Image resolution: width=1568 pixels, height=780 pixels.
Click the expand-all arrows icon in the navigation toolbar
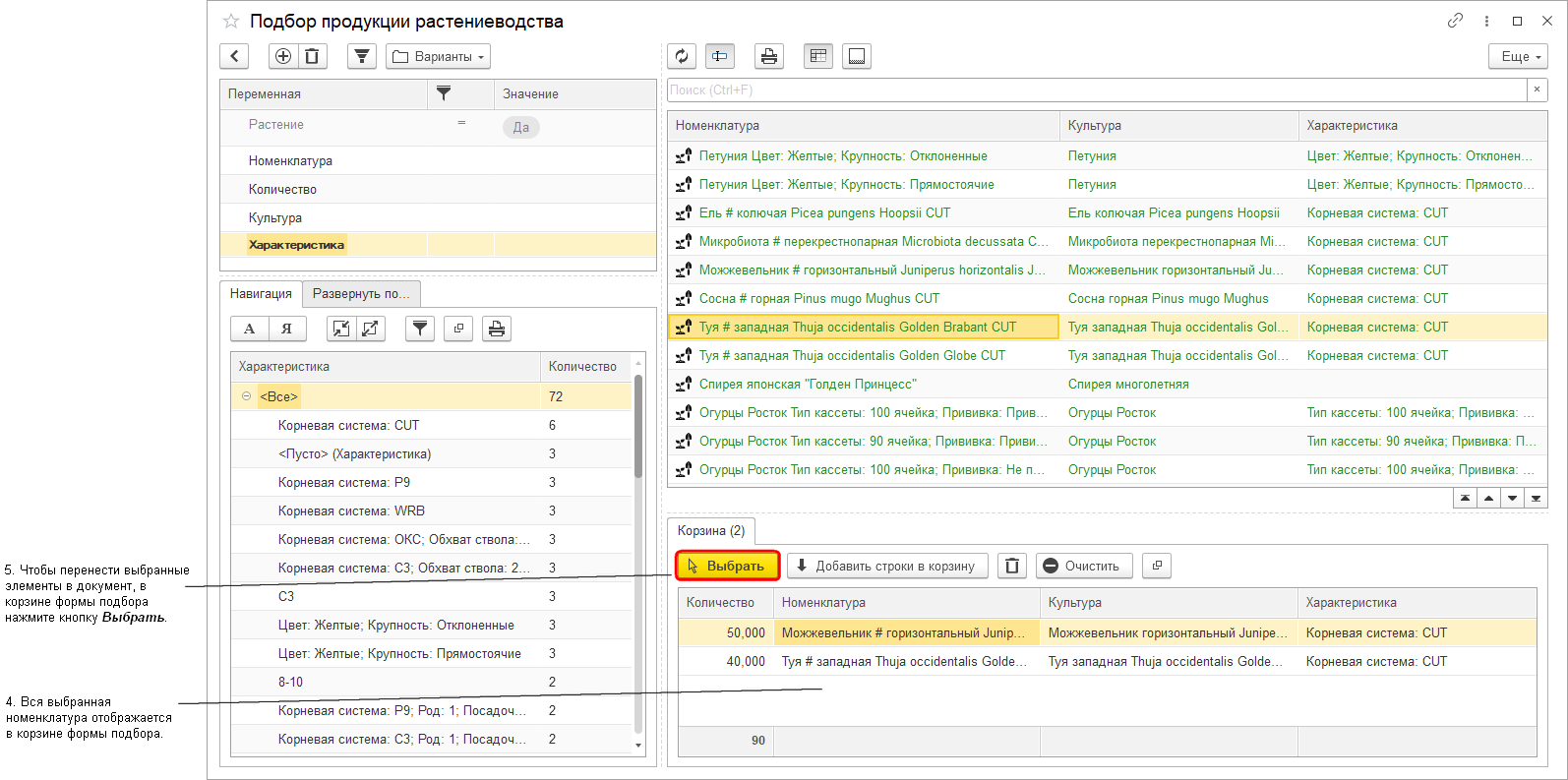pos(370,329)
